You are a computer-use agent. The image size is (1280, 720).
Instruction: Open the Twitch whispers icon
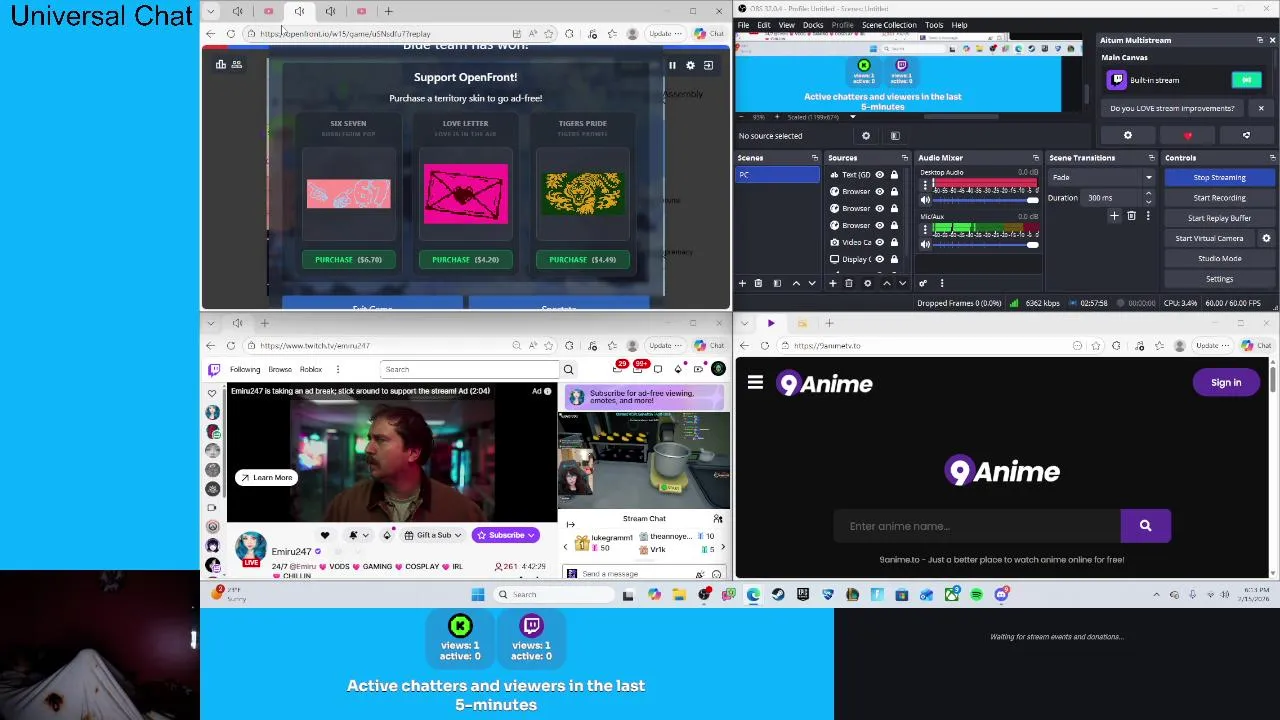click(x=658, y=370)
